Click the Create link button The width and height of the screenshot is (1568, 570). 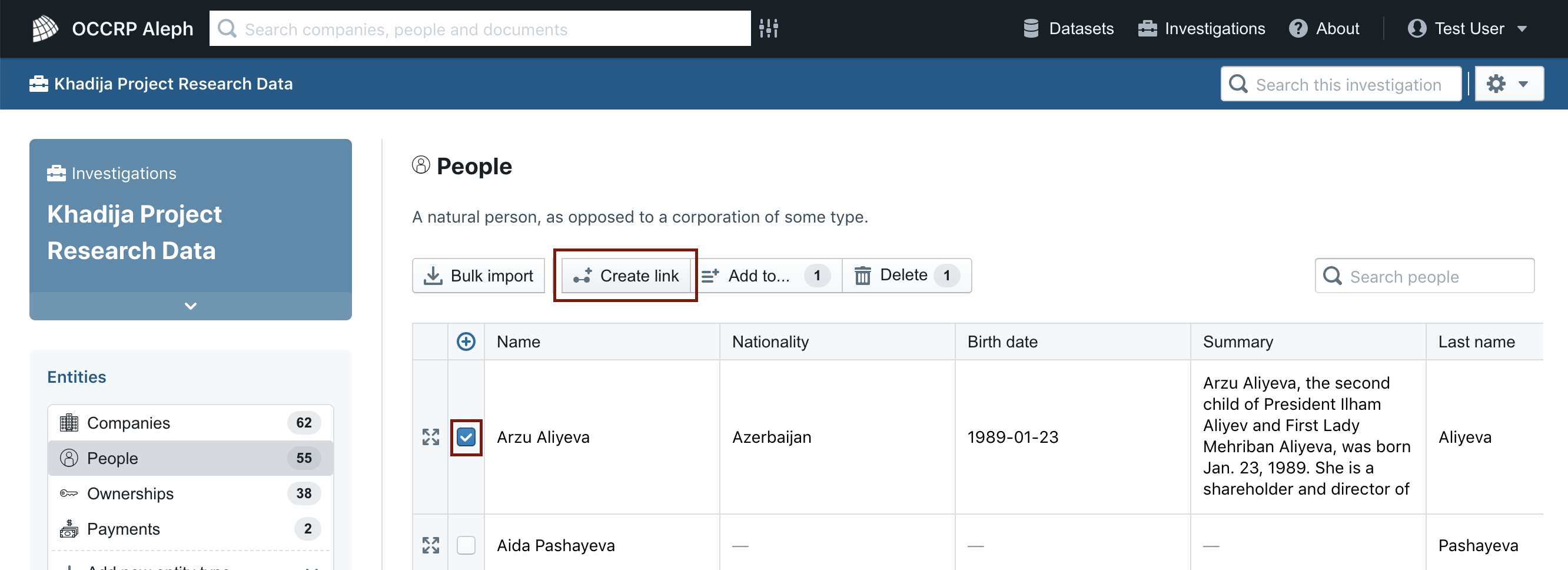pyautogui.click(x=626, y=276)
